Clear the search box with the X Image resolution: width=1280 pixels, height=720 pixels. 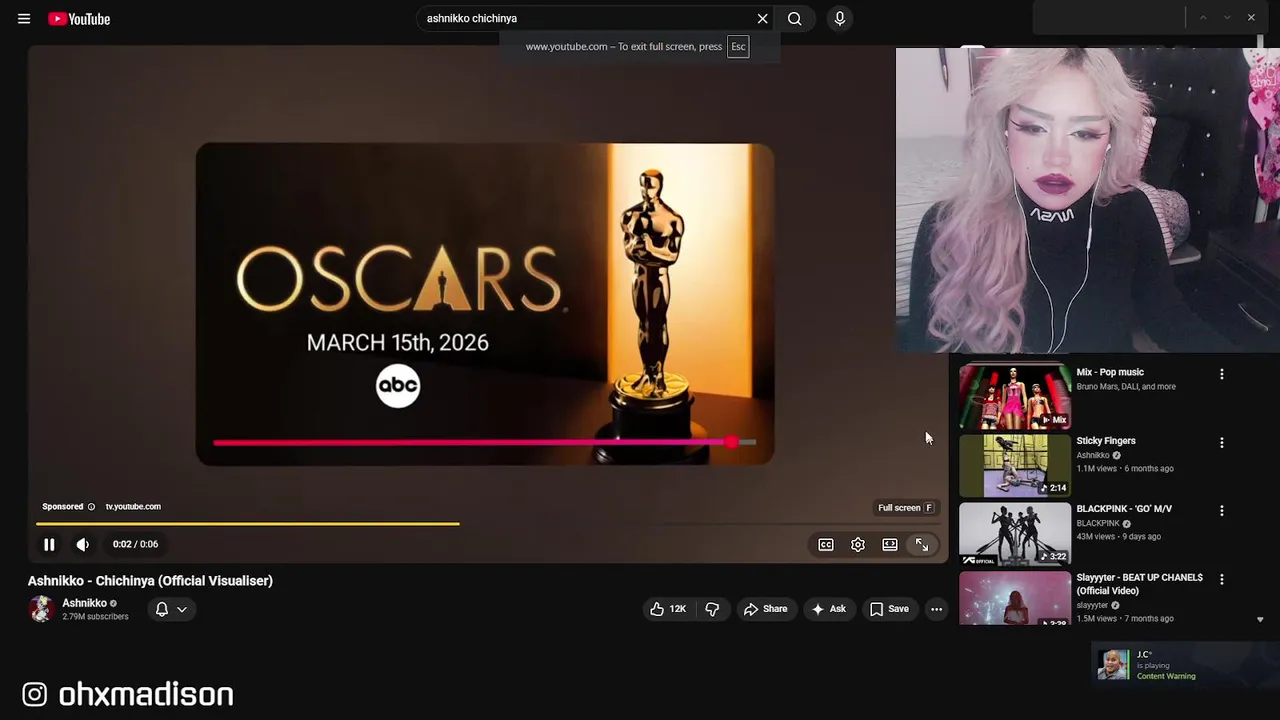(x=763, y=19)
